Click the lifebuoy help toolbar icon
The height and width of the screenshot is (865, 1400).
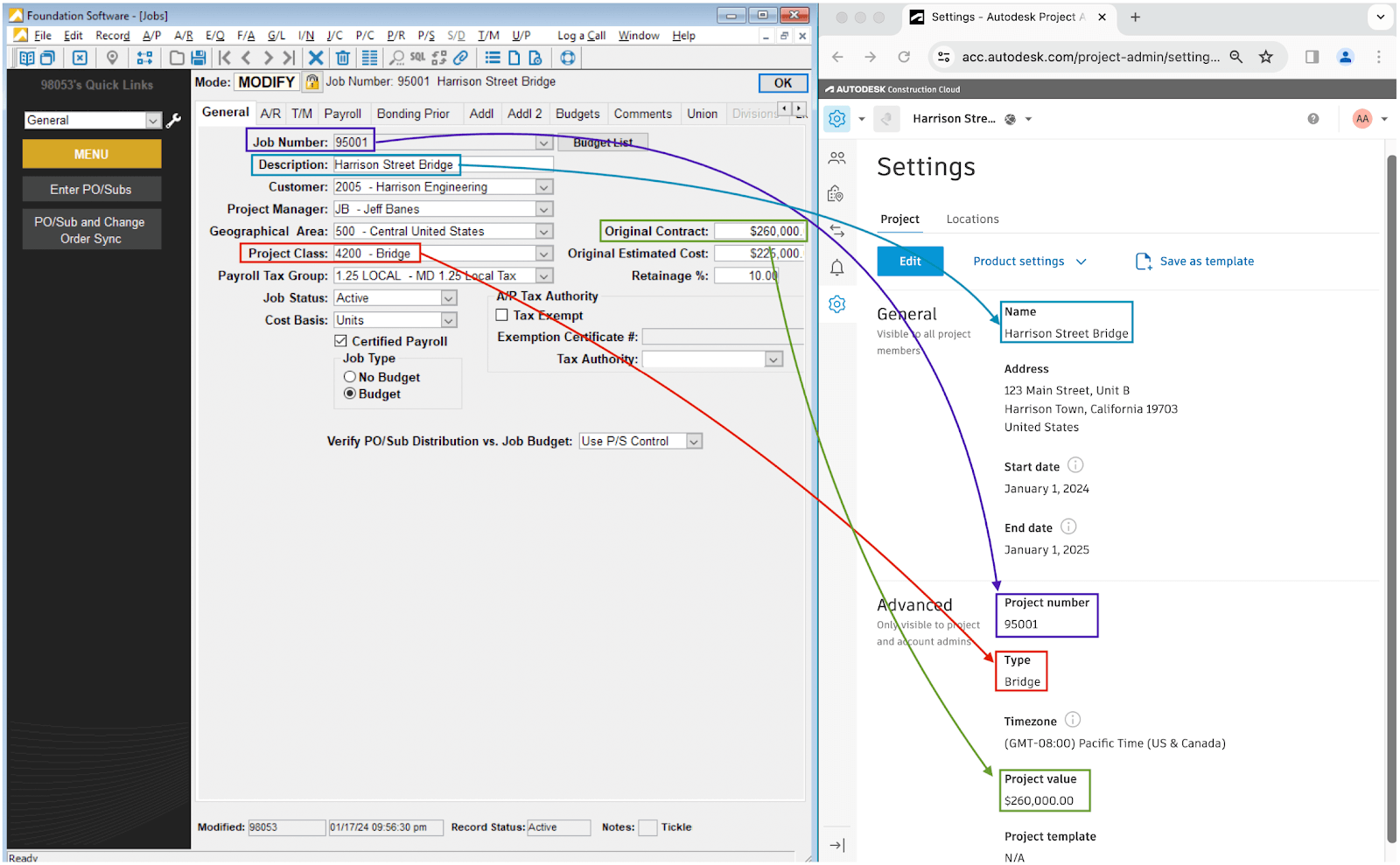(x=568, y=58)
